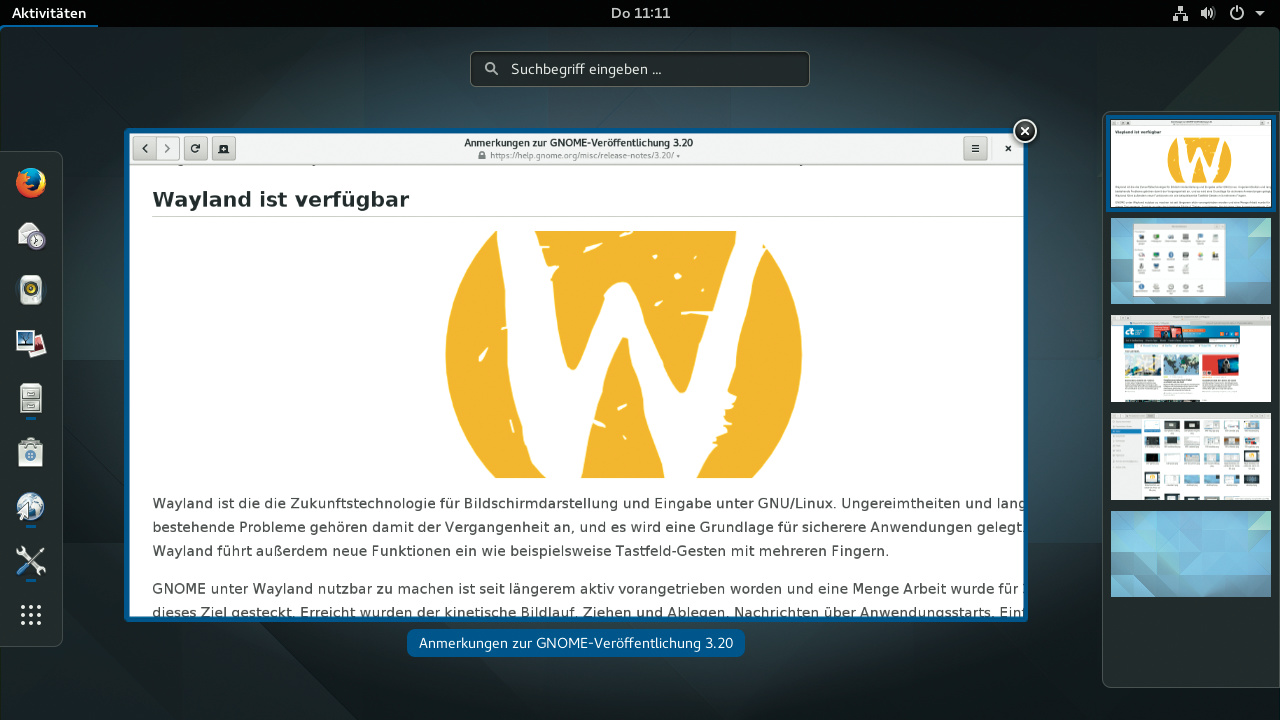Close the window with the overview X badge

pyautogui.click(x=1025, y=131)
